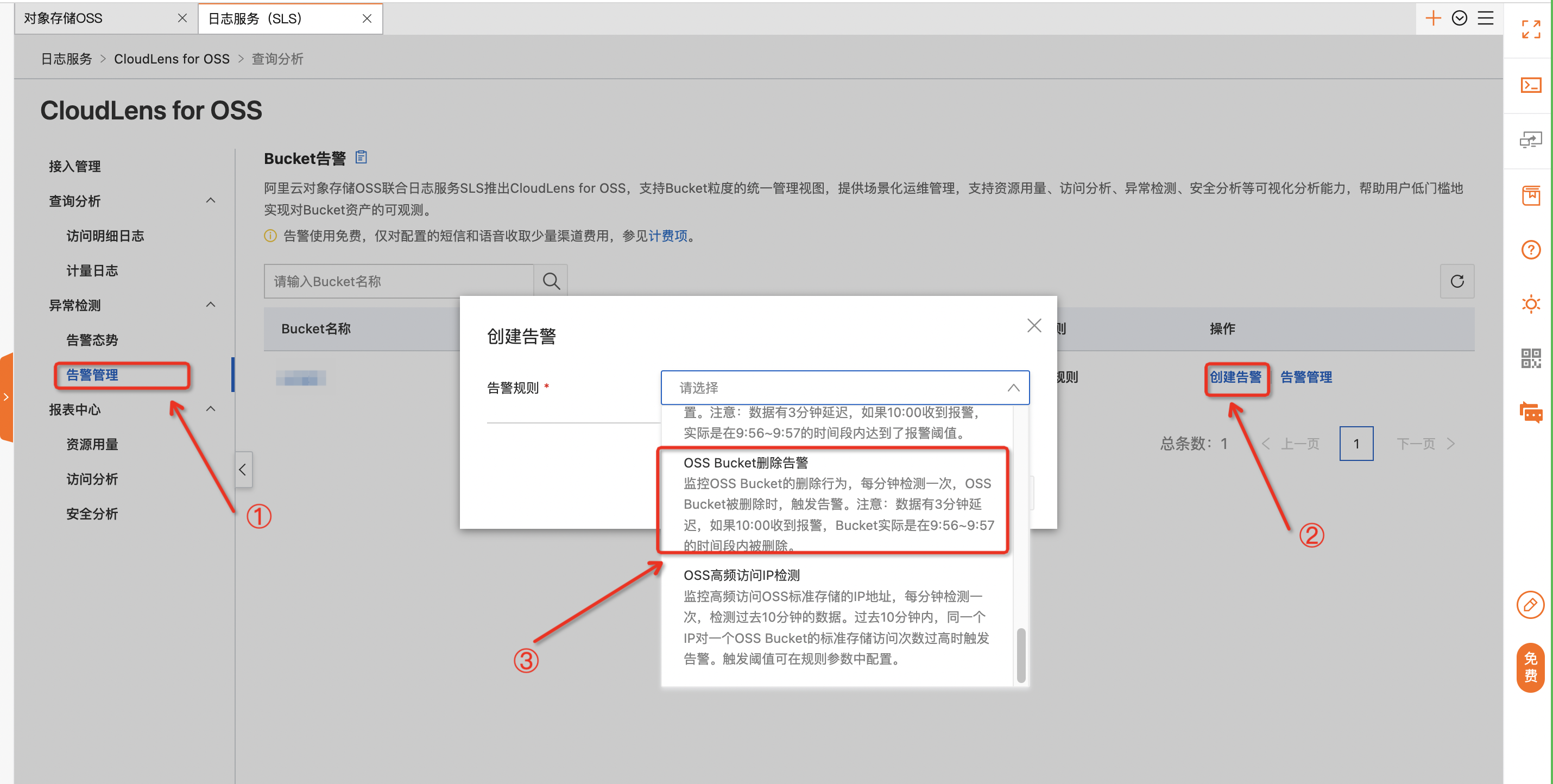
Task: Click the pencil edit circle icon
Action: 1530,605
